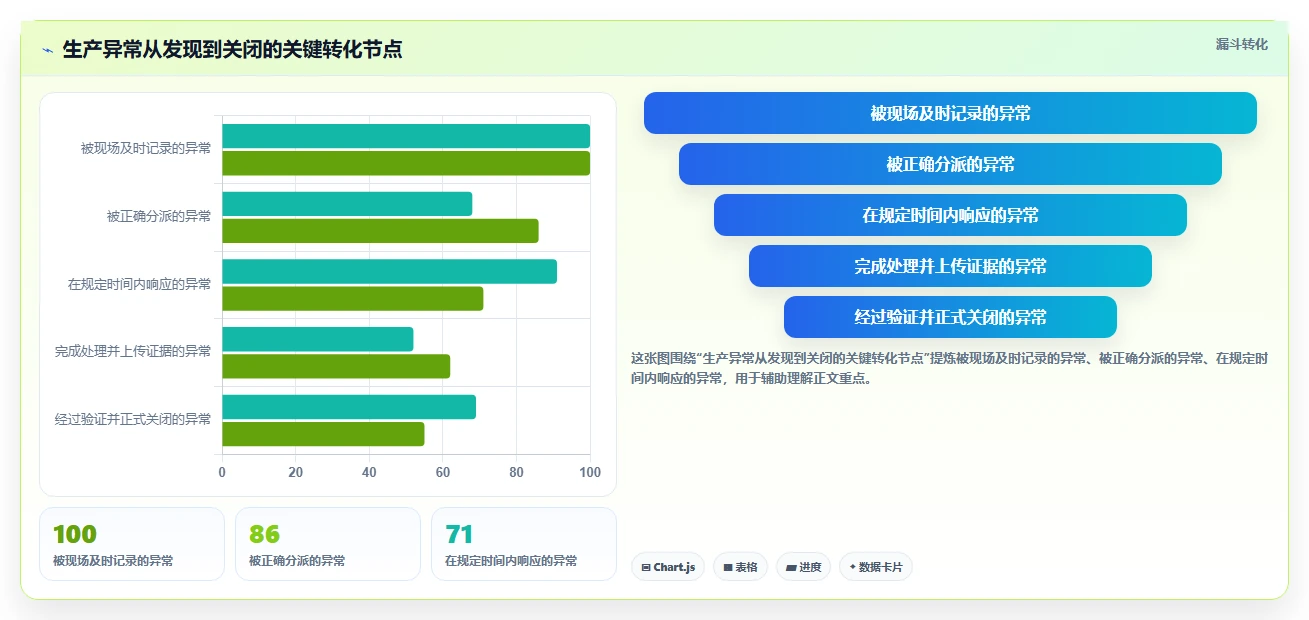
Task: Click x-axis tick label 0
Action: [222, 472]
